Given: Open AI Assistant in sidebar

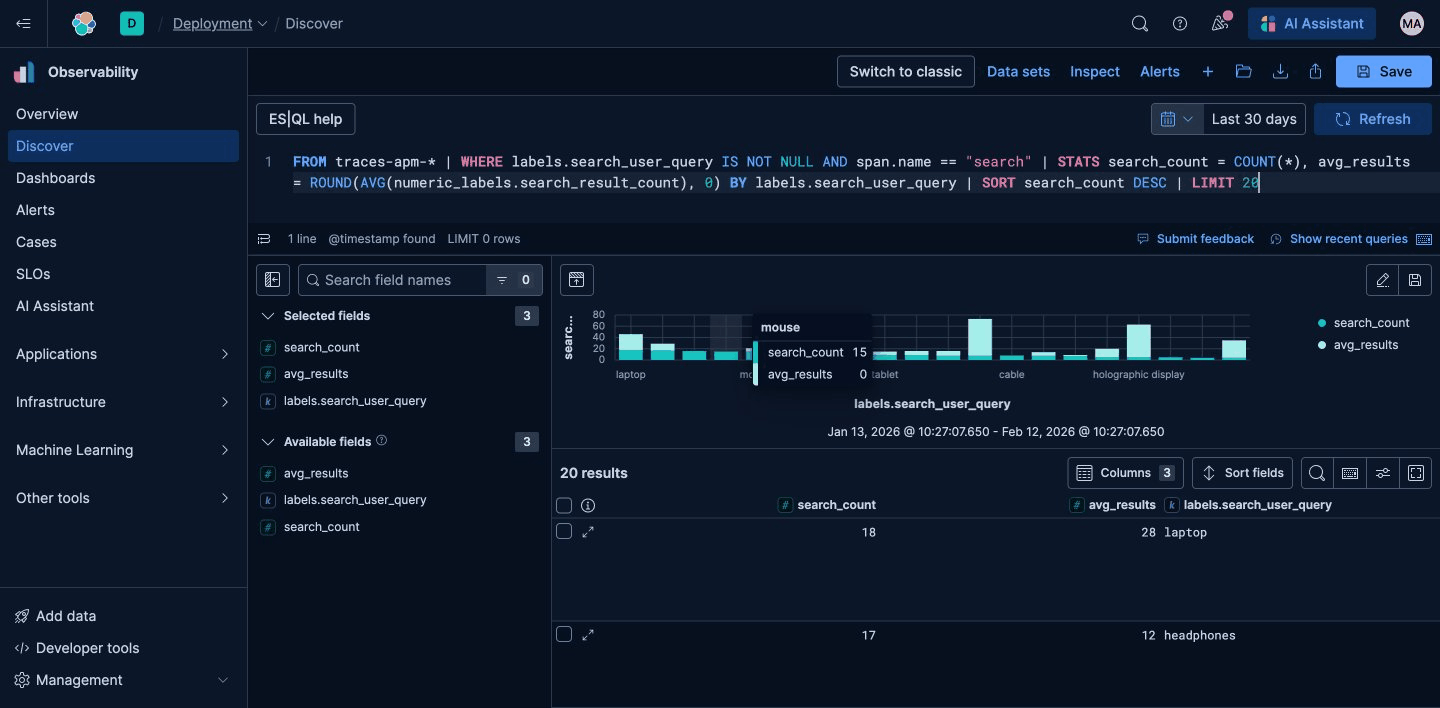Looking at the screenshot, I should [123, 306].
